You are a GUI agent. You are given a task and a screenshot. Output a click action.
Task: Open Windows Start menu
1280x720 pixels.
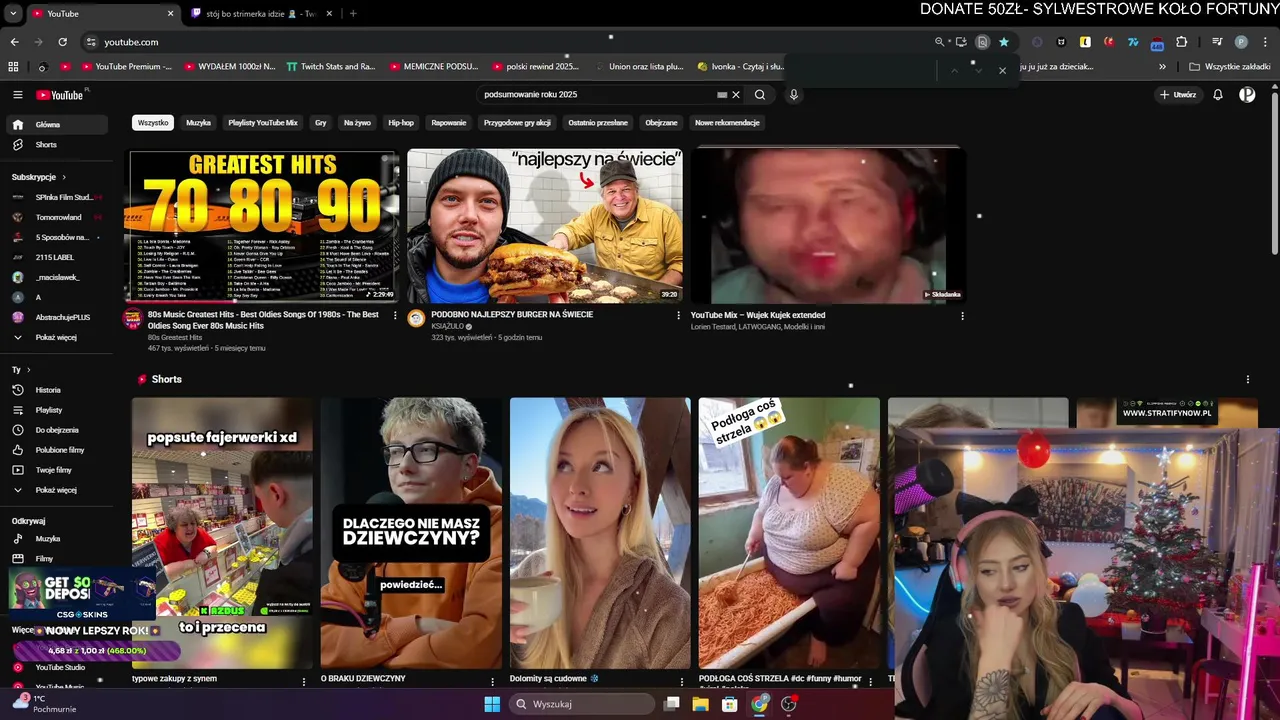pos(492,704)
